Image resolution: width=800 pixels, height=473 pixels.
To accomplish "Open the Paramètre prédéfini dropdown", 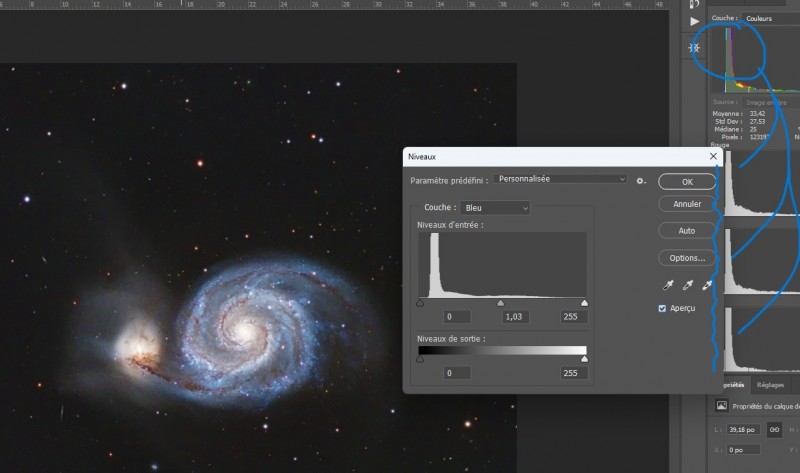I will pyautogui.click(x=560, y=179).
